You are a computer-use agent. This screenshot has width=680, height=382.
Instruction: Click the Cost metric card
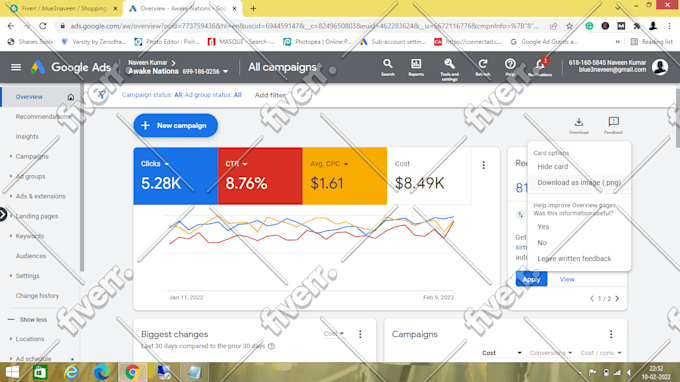tap(429, 176)
